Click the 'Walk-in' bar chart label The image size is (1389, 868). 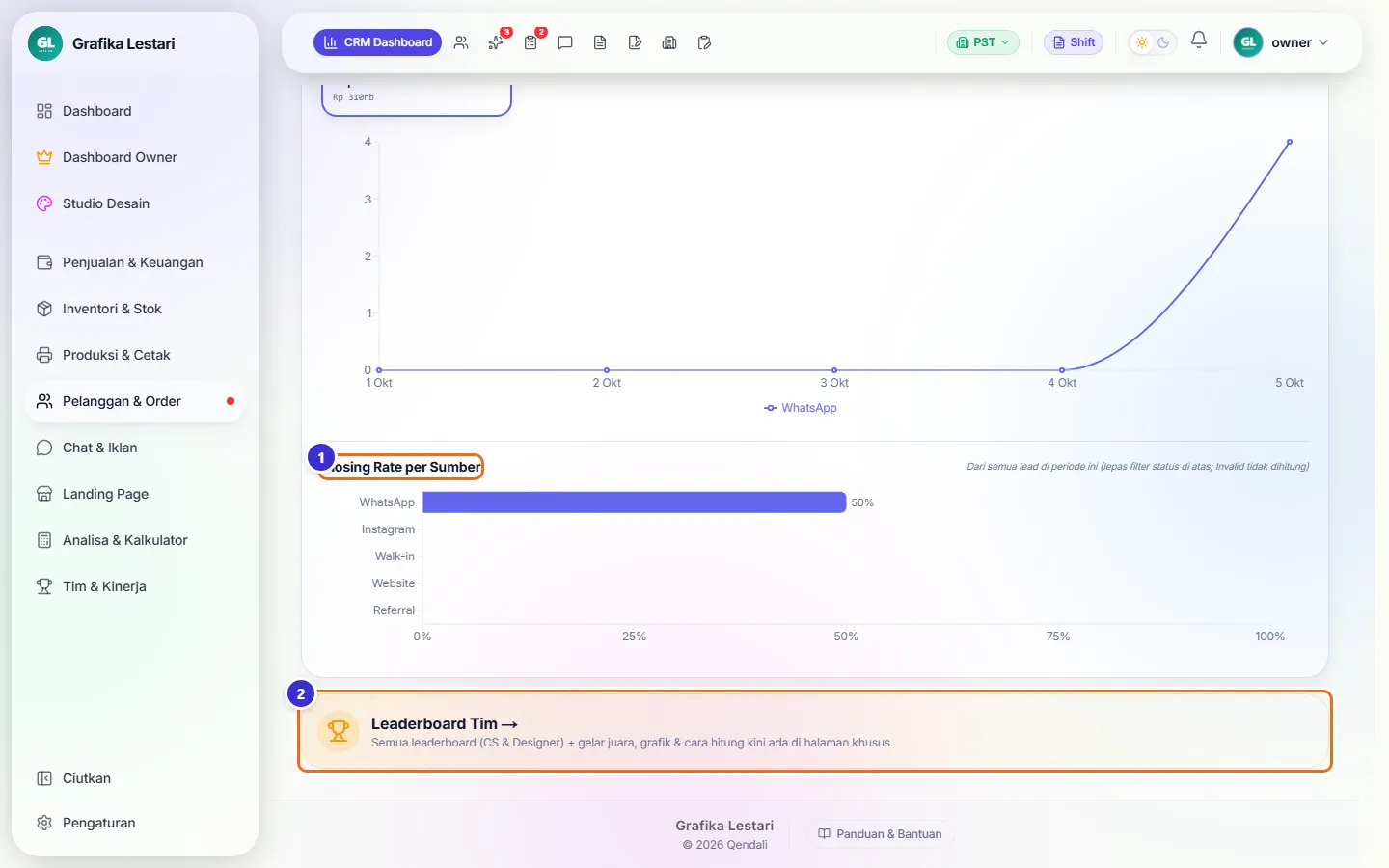[395, 556]
